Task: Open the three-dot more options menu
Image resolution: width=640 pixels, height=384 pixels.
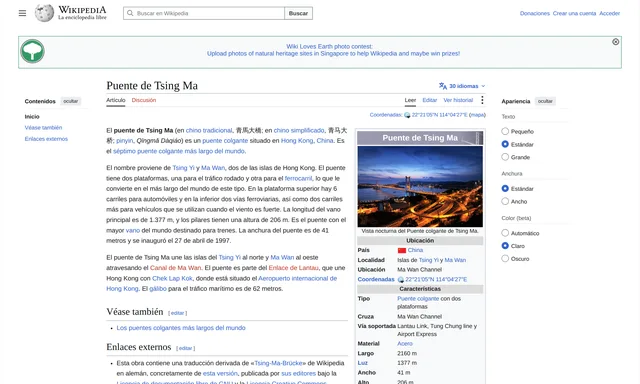Action: (482, 100)
